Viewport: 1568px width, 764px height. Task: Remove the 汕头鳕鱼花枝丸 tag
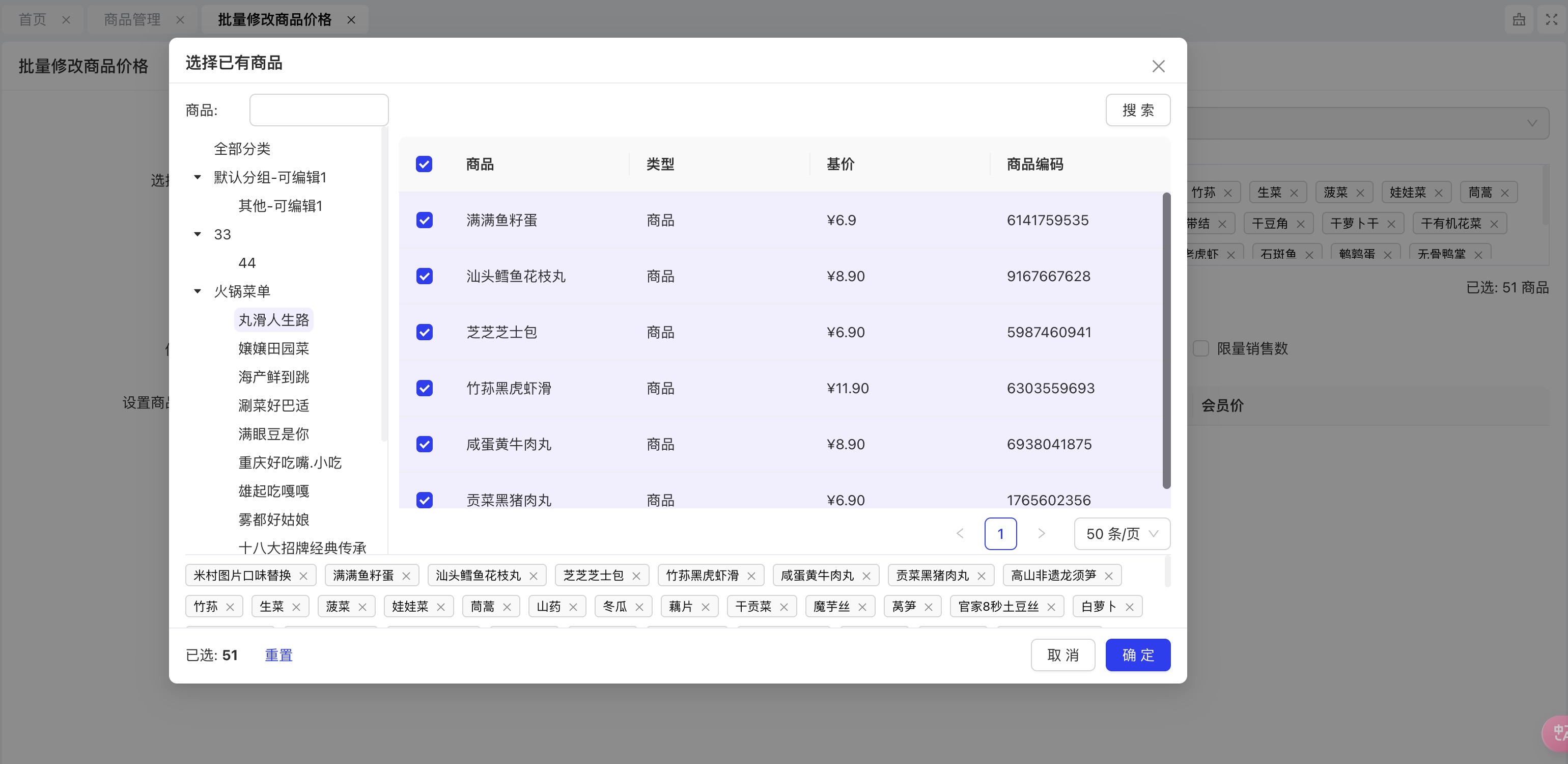tap(533, 576)
